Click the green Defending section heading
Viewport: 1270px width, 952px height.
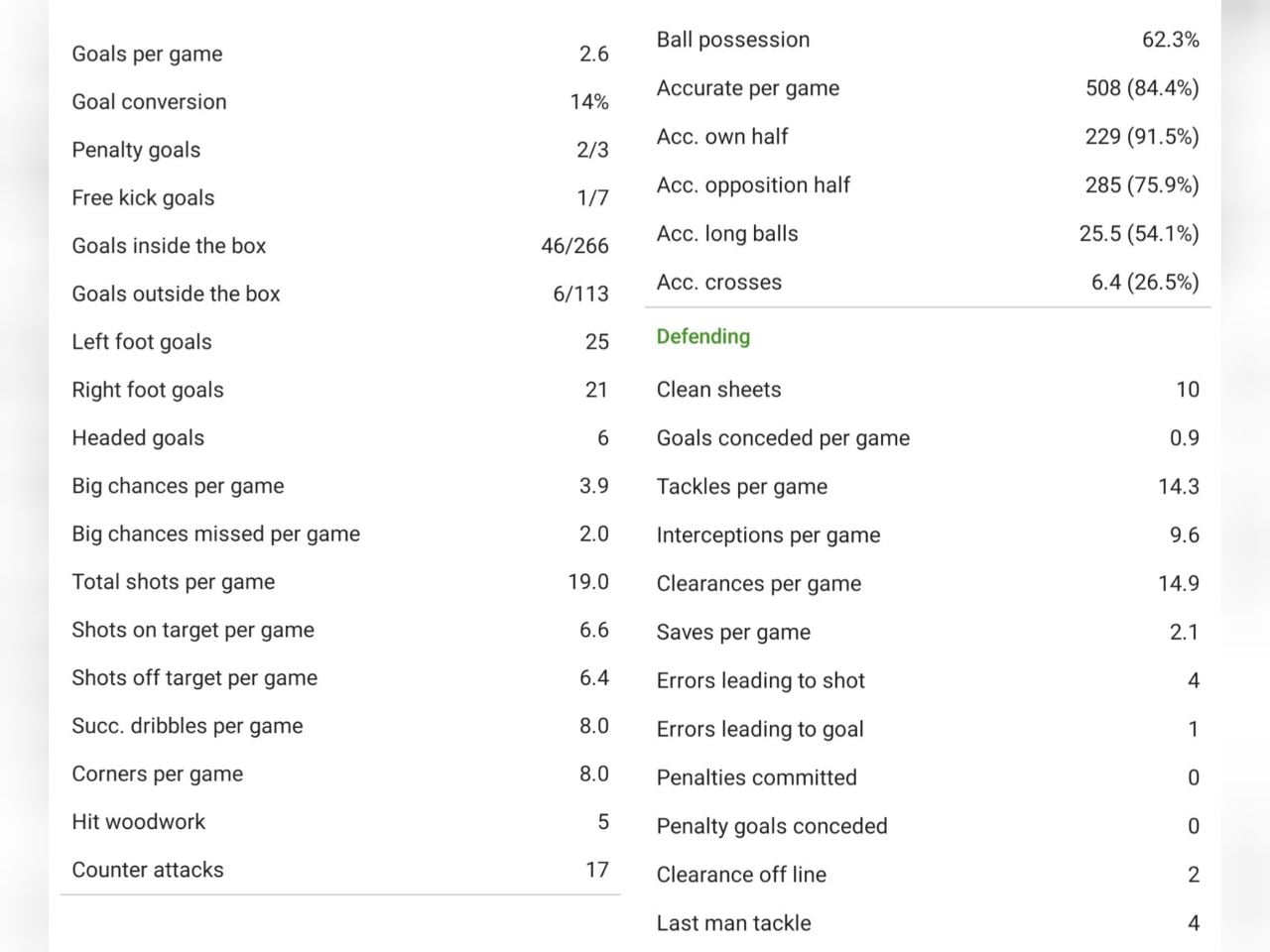click(x=702, y=336)
